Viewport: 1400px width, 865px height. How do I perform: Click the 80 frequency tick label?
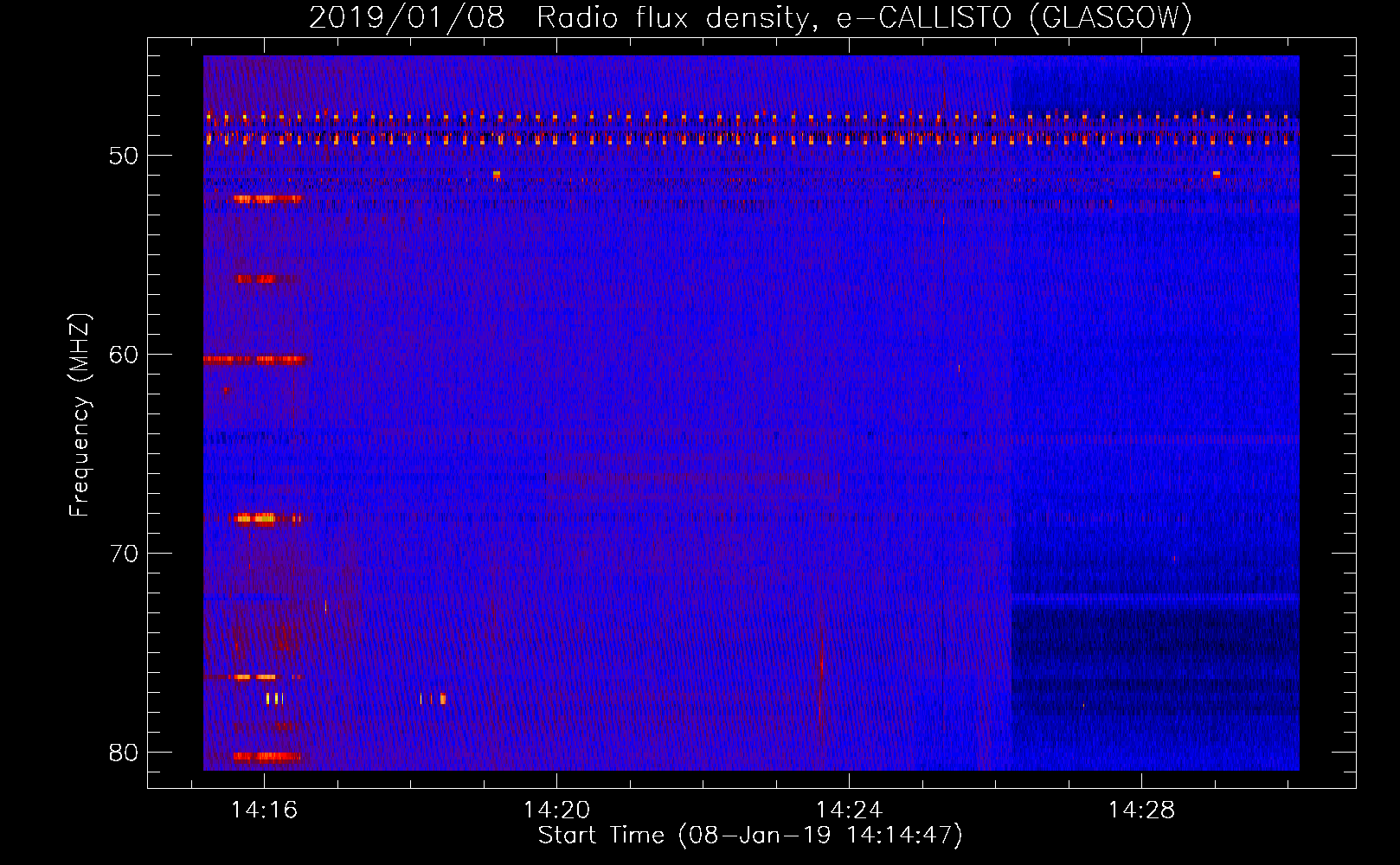click(x=125, y=753)
